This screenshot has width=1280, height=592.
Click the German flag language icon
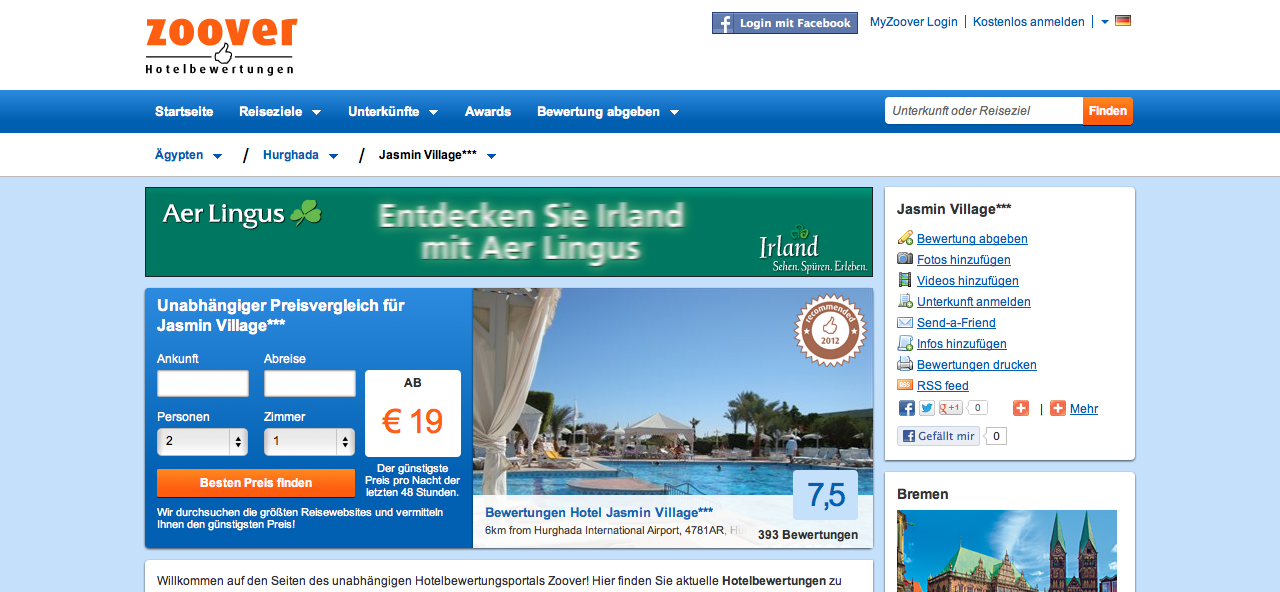(x=1123, y=21)
